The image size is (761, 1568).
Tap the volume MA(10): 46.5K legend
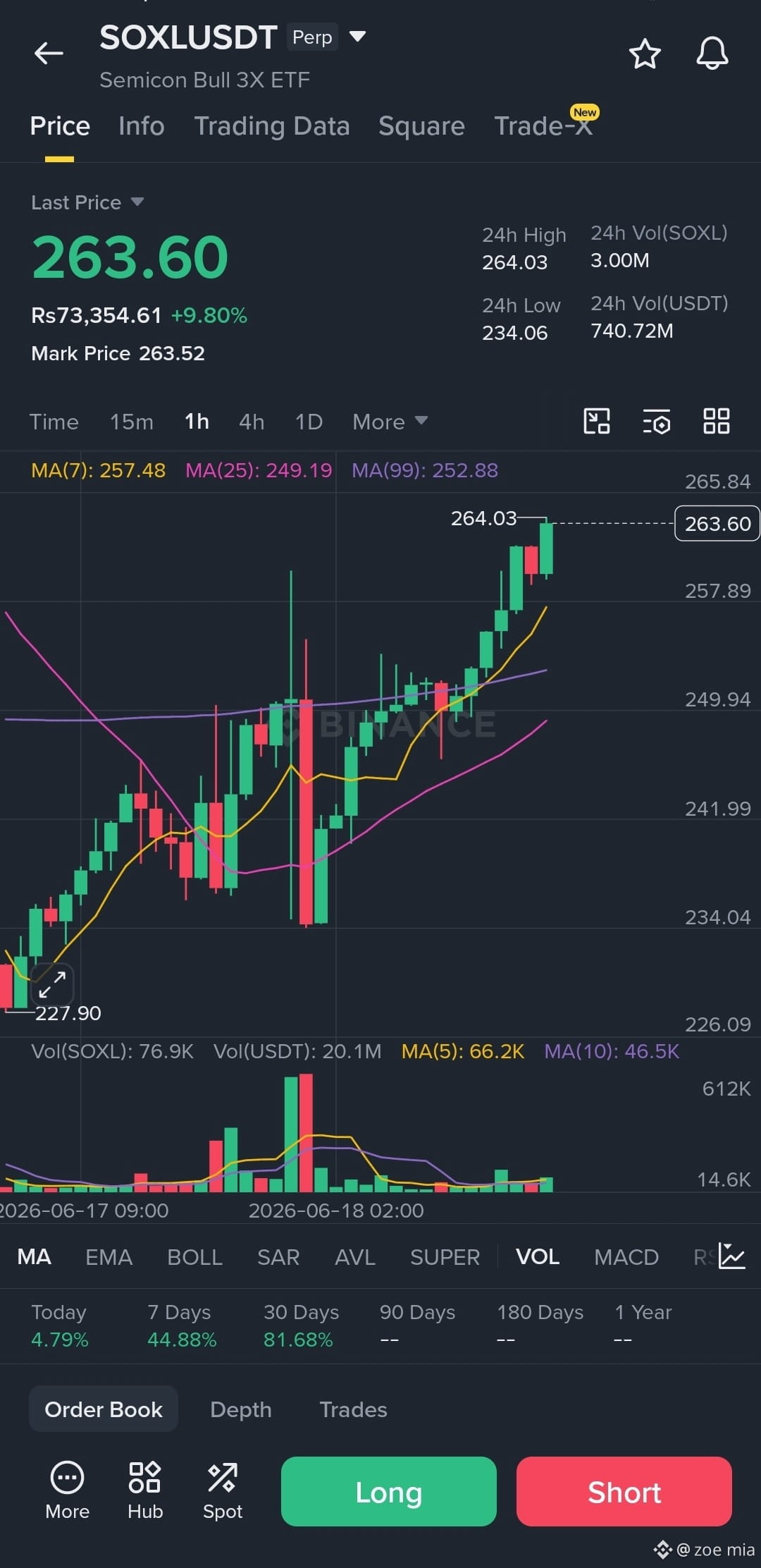[612, 1051]
